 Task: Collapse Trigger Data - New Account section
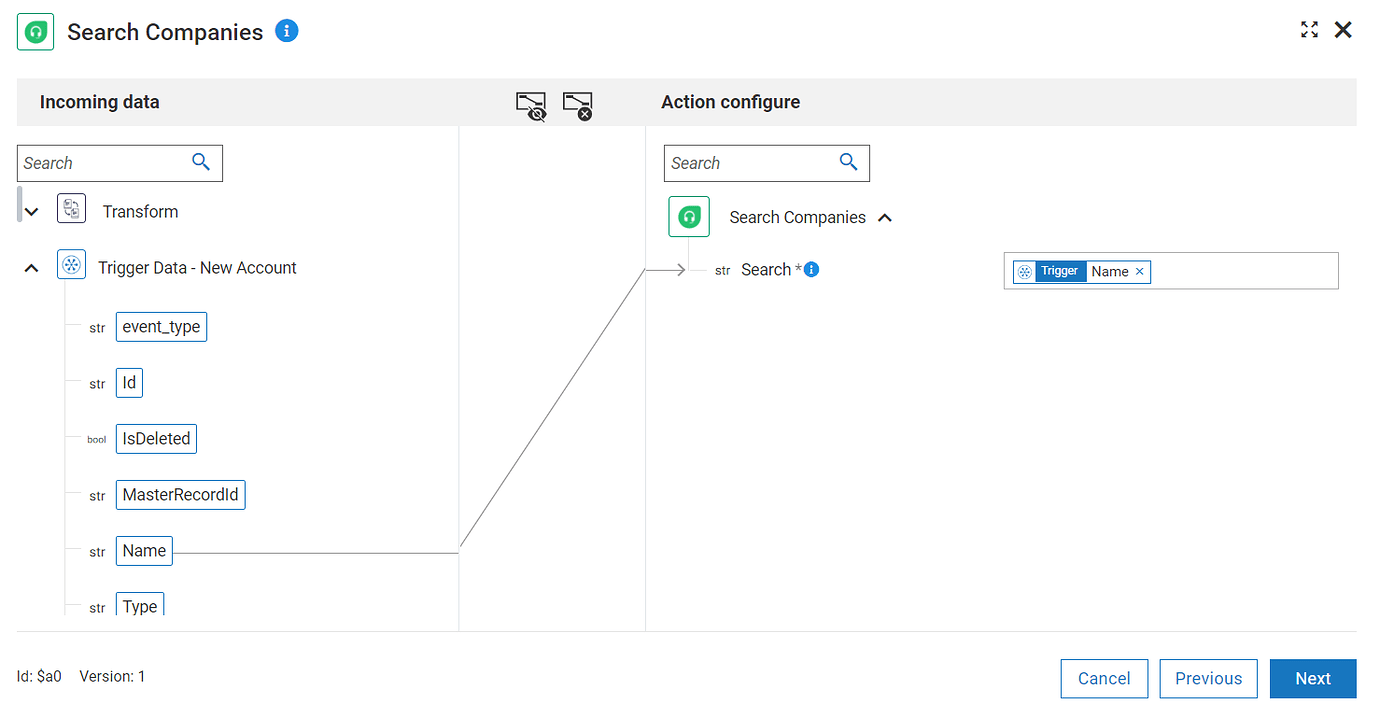[32, 268]
